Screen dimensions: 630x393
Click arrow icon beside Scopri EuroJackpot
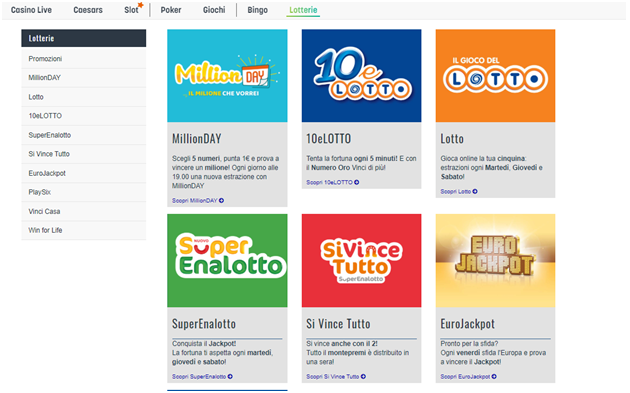pyautogui.click(x=494, y=377)
